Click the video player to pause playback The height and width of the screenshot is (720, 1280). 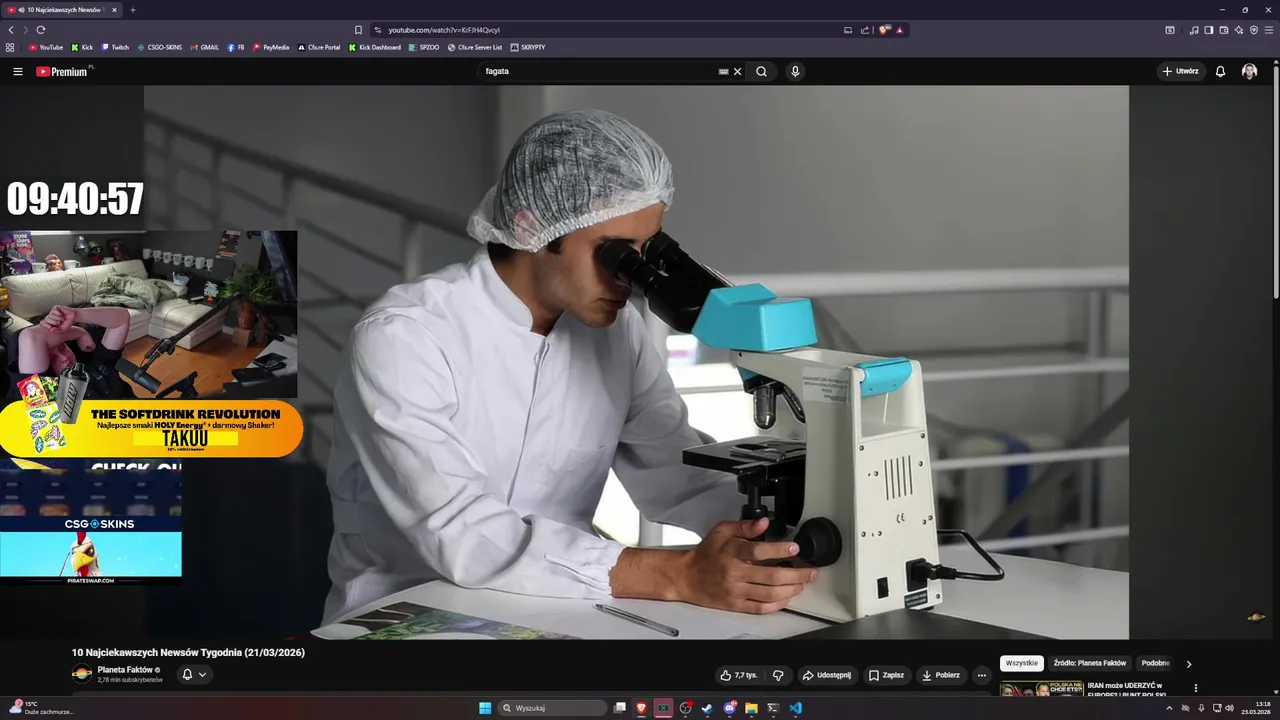tap(636, 362)
